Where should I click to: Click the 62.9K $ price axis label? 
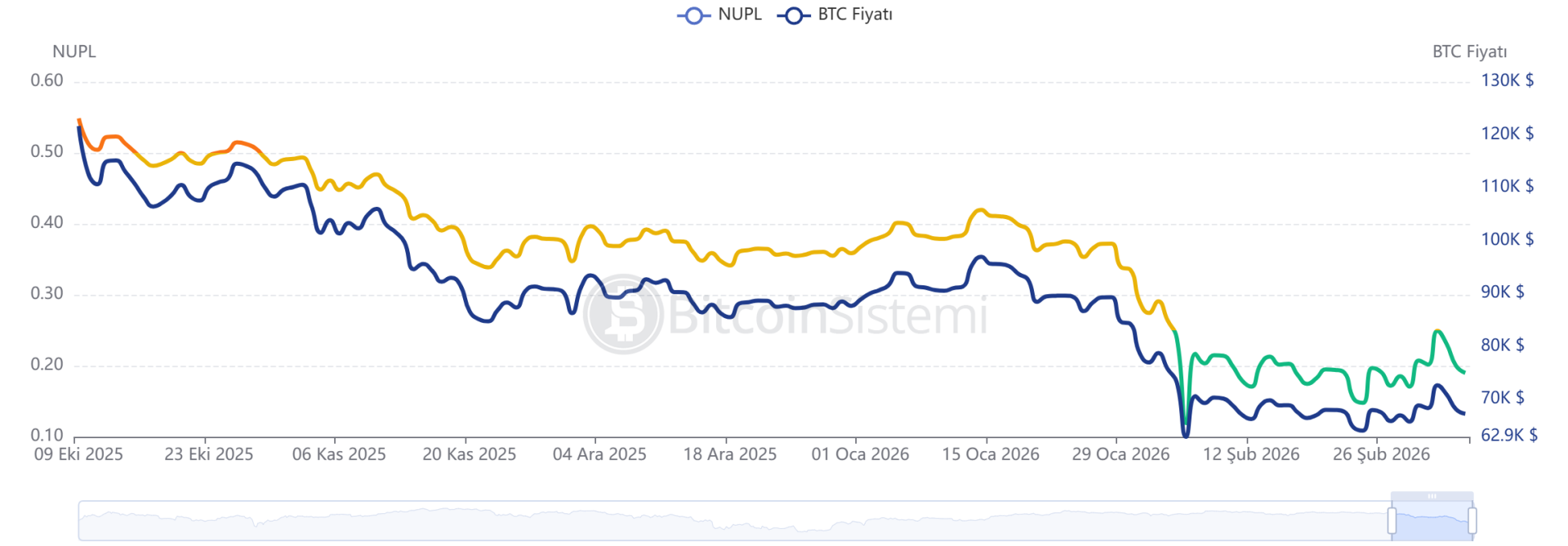point(1509,435)
